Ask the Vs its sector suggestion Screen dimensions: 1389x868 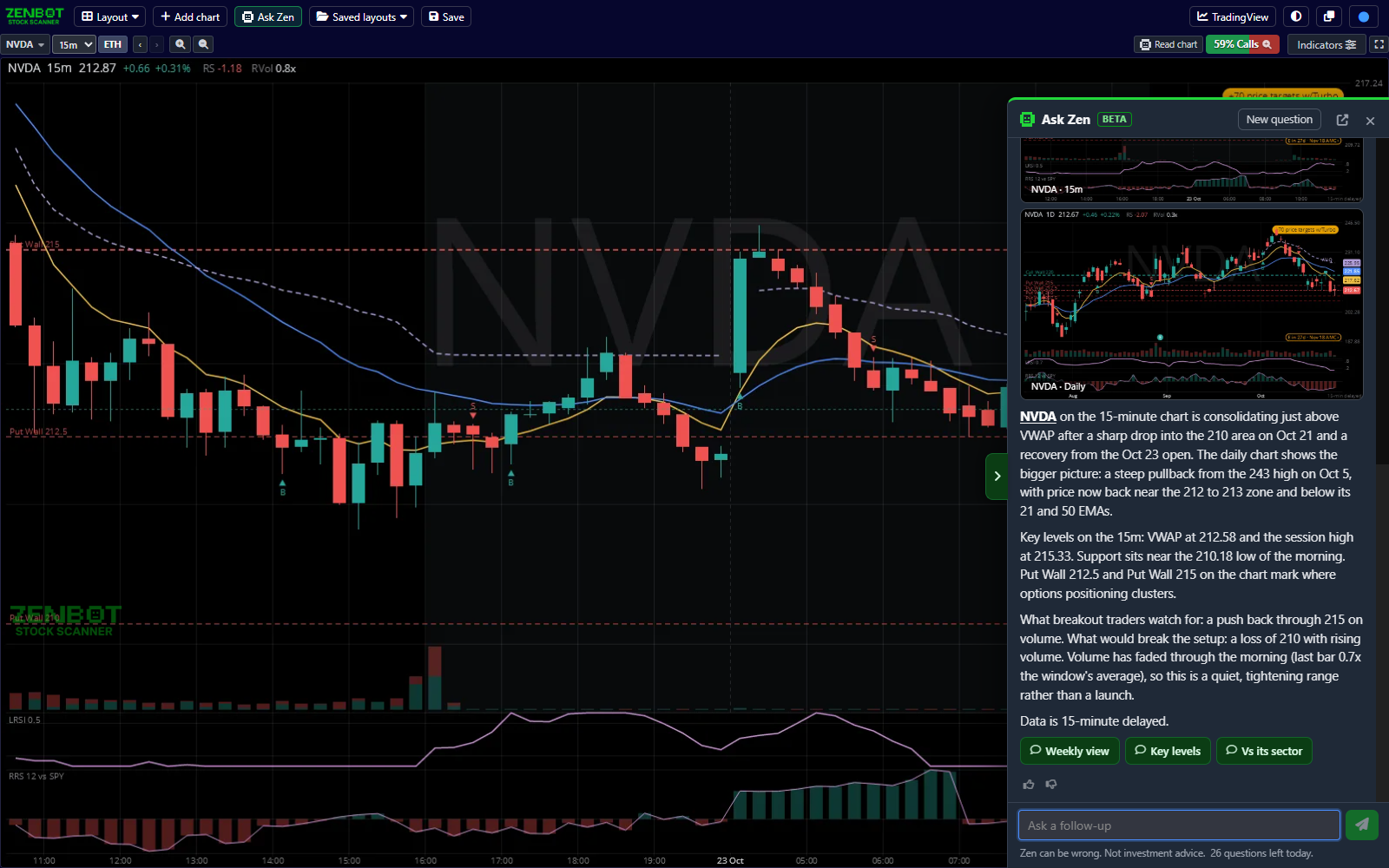[x=1263, y=751]
